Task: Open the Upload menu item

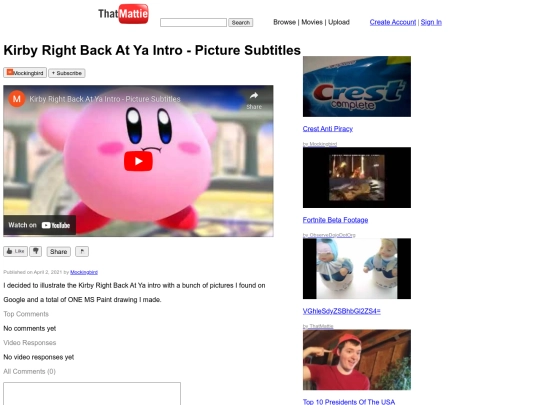Action: click(339, 22)
